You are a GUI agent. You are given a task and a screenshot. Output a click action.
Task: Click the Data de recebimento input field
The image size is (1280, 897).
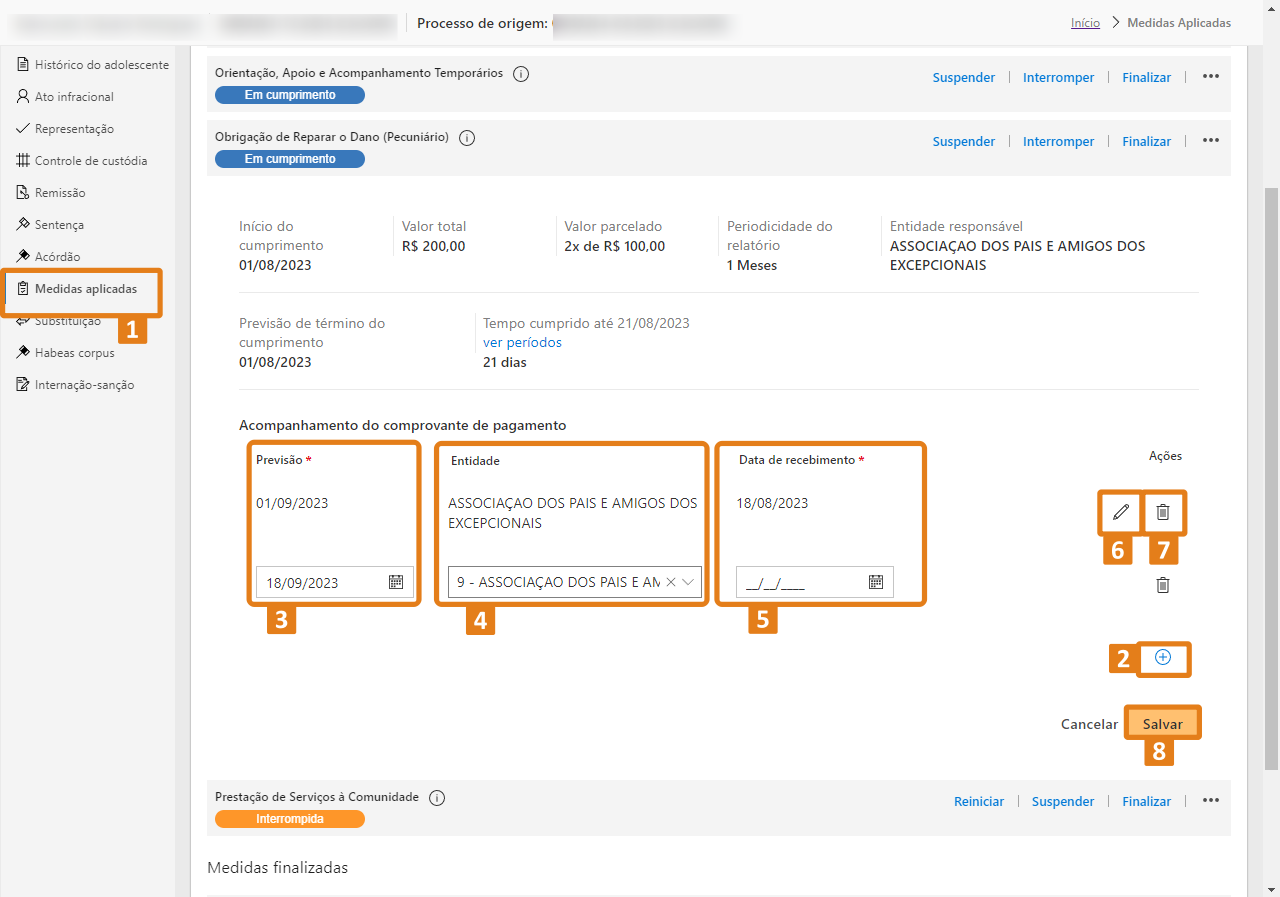800,583
